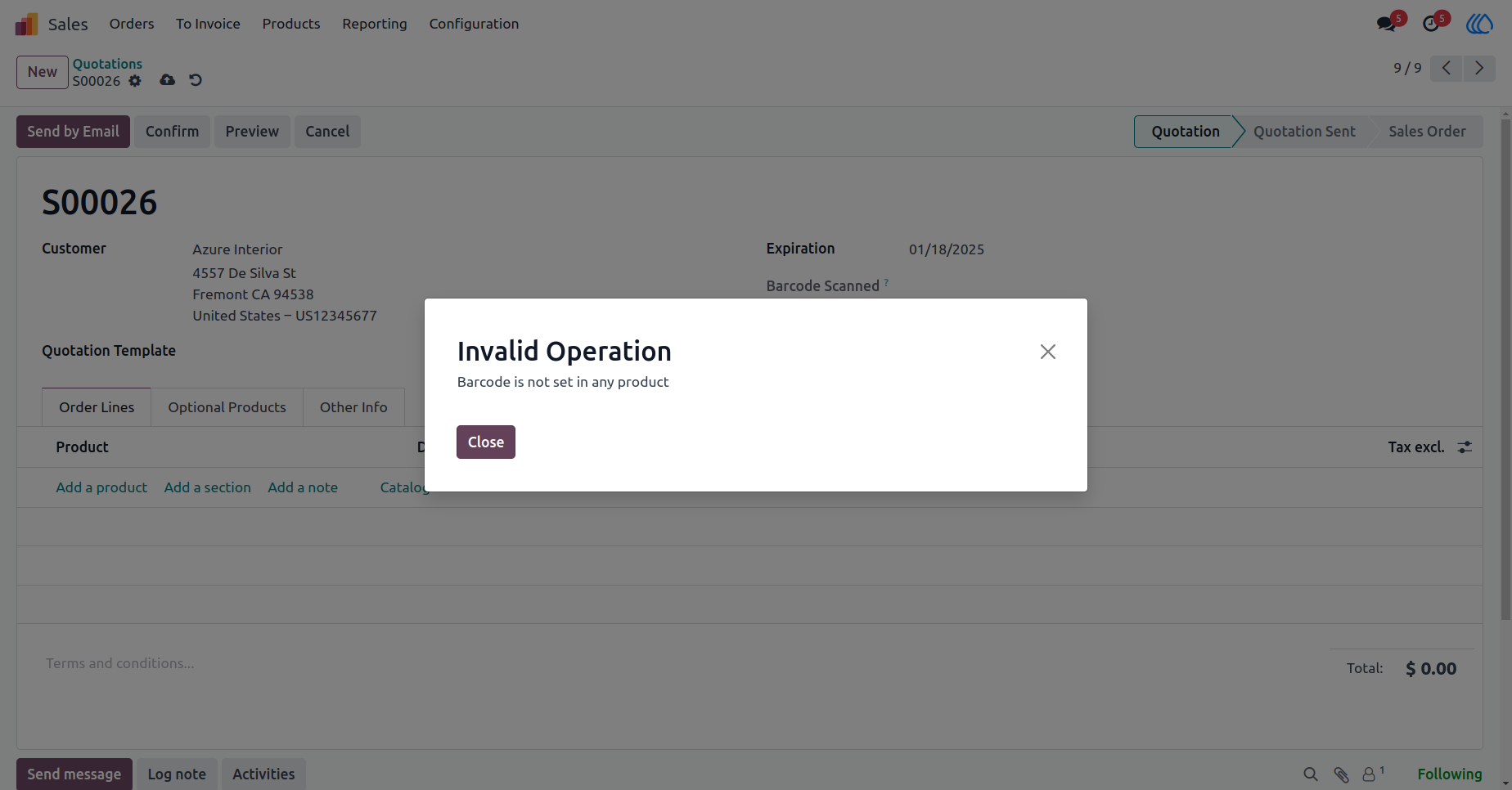Screen dimensions: 1512x790
Task: Select the Order Lines tab
Action: 97,407
